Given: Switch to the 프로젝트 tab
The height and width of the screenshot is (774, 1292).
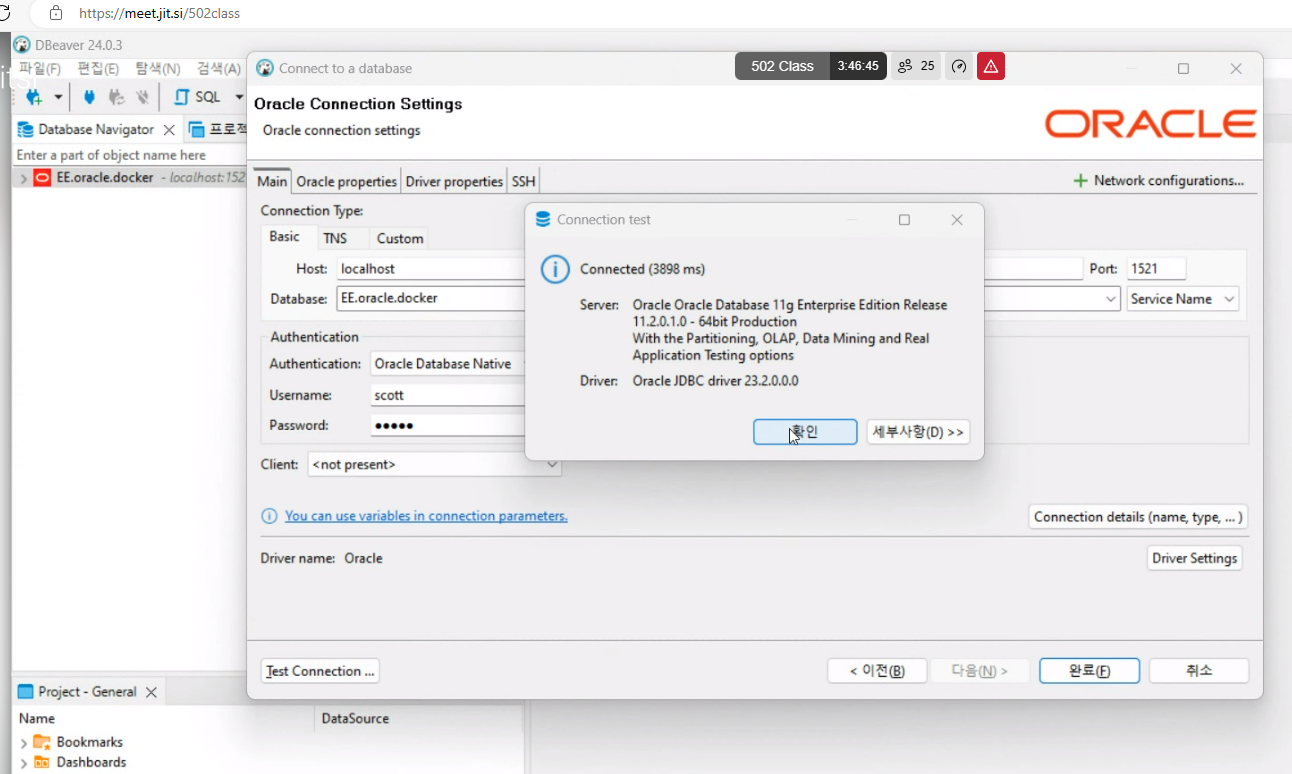Looking at the screenshot, I should pos(218,130).
